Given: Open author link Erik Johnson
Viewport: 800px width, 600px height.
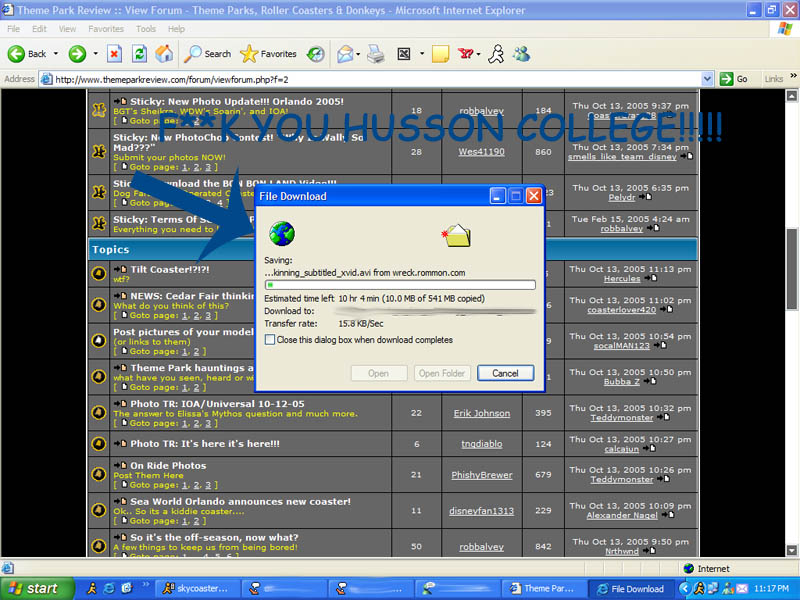Looking at the screenshot, I should click(x=482, y=414).
